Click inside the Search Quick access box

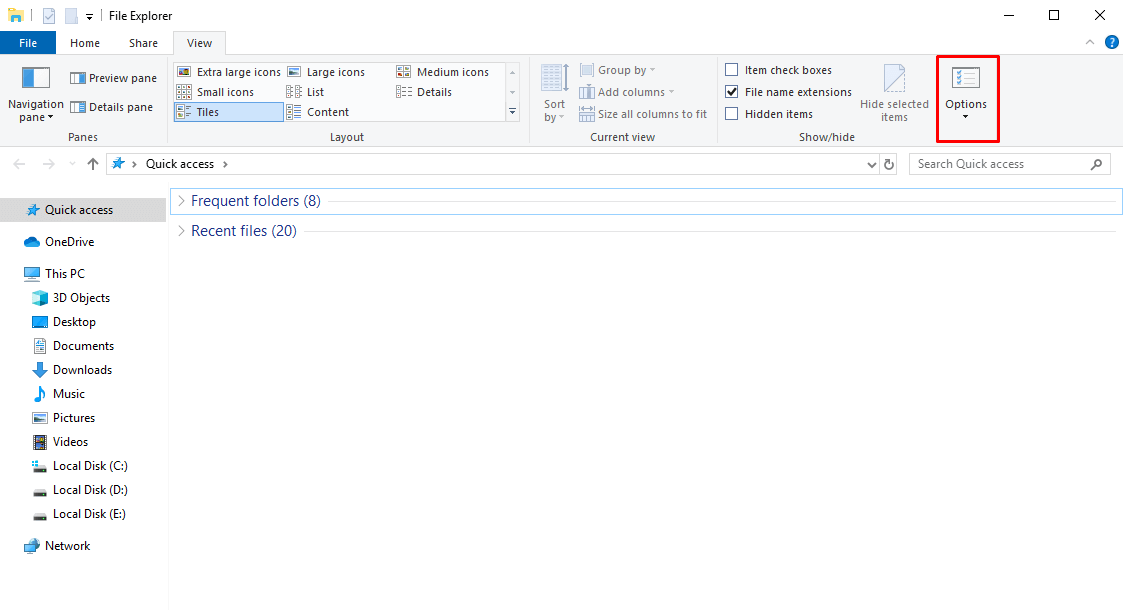tap(1000, 163)
